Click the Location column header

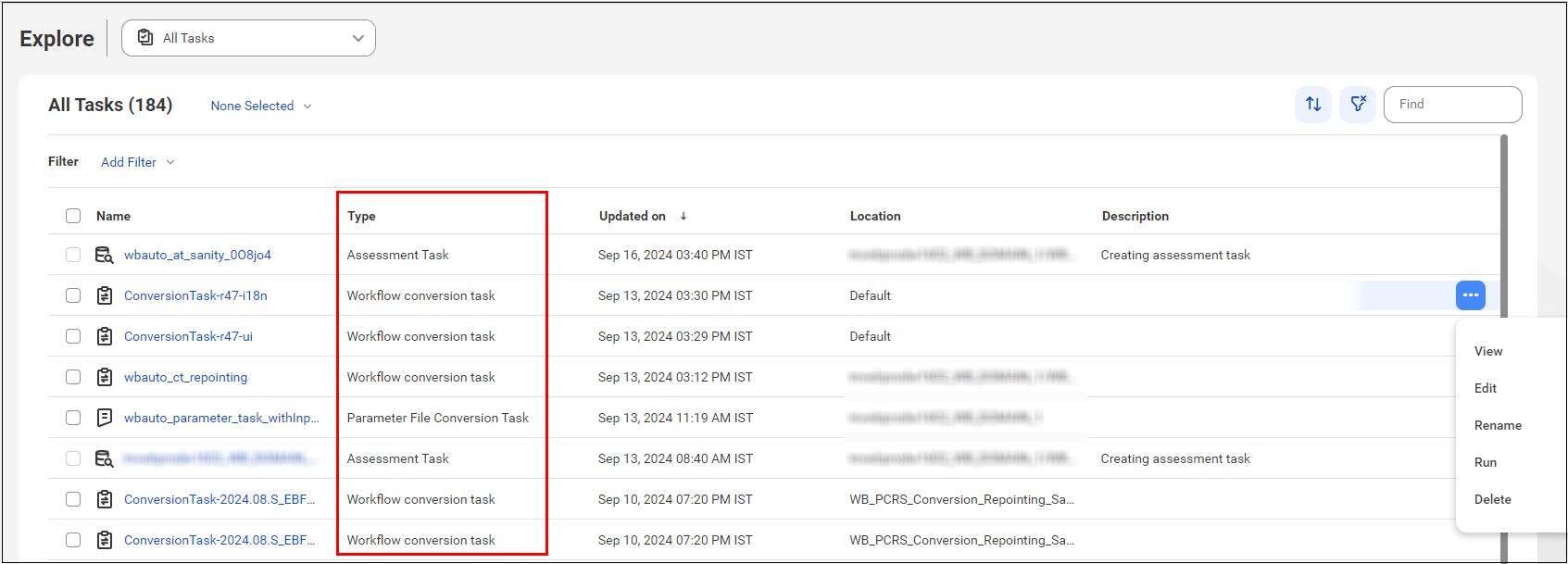click(875, 216)
